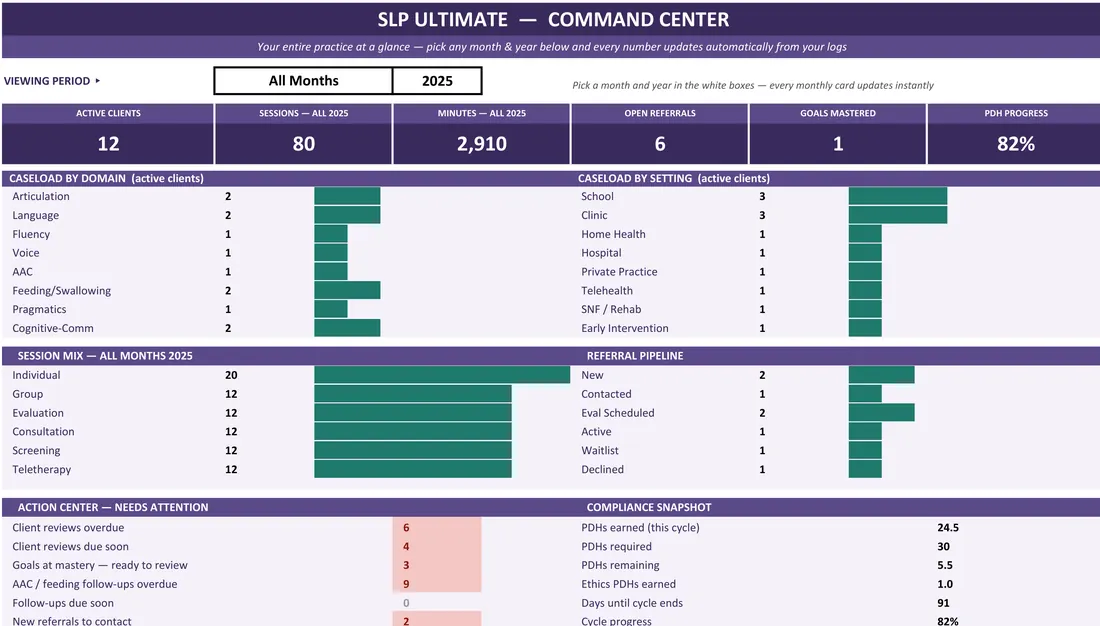Select the Cognitive-Comm domain row label

[53, 328]
